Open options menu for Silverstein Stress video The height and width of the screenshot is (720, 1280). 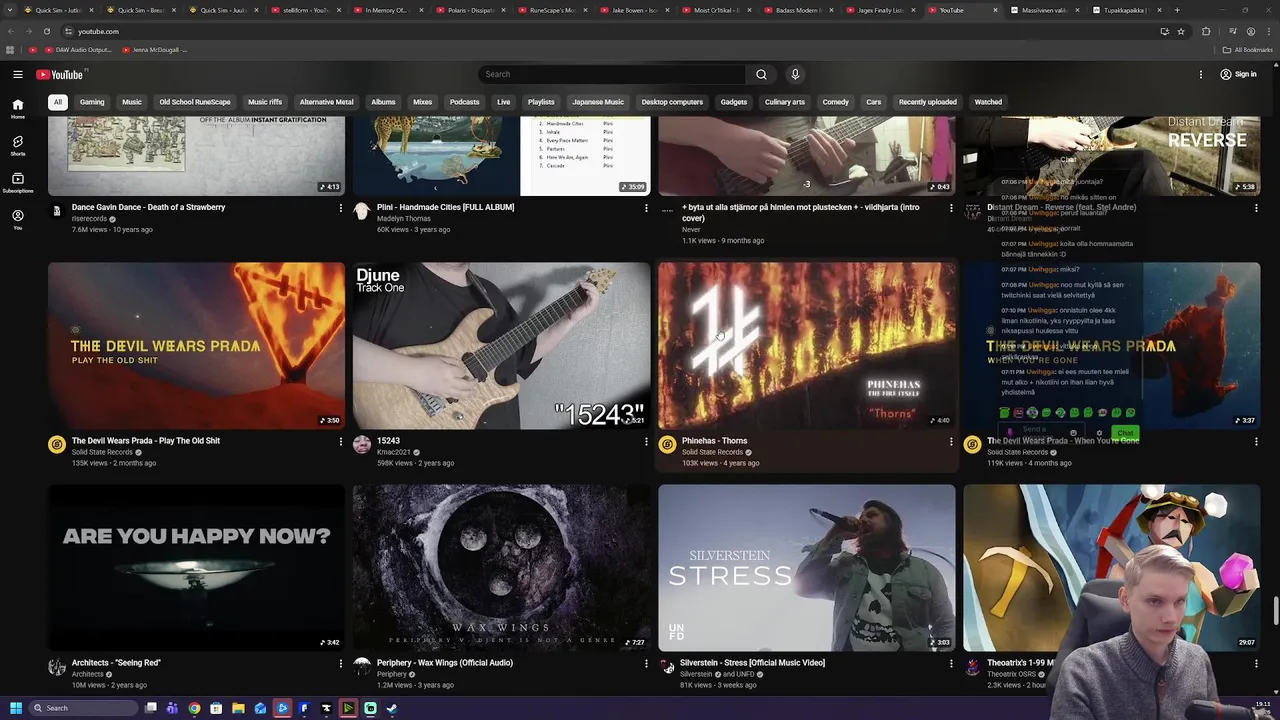[951, 663]
